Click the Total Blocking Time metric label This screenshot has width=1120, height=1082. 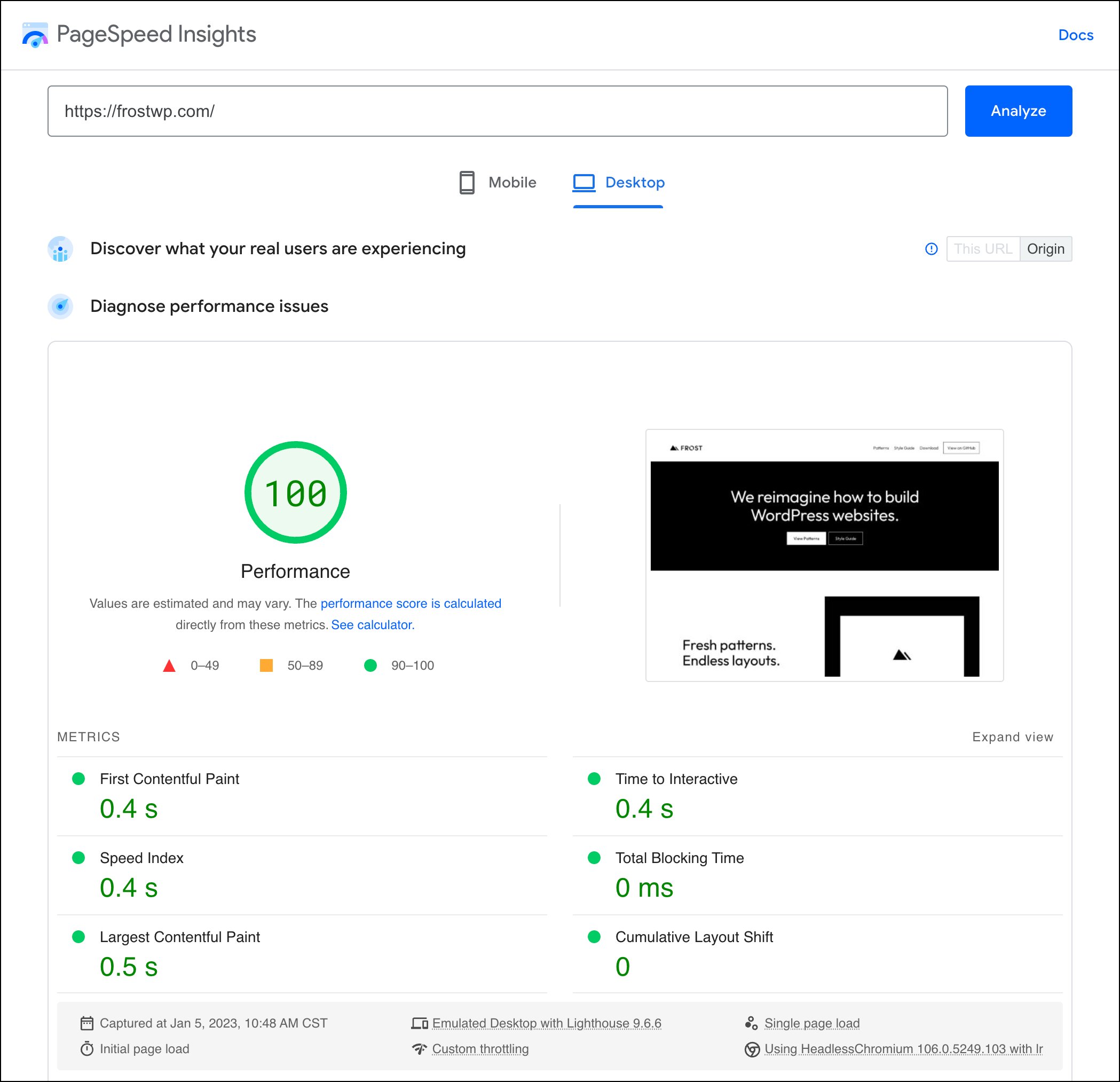680,858
